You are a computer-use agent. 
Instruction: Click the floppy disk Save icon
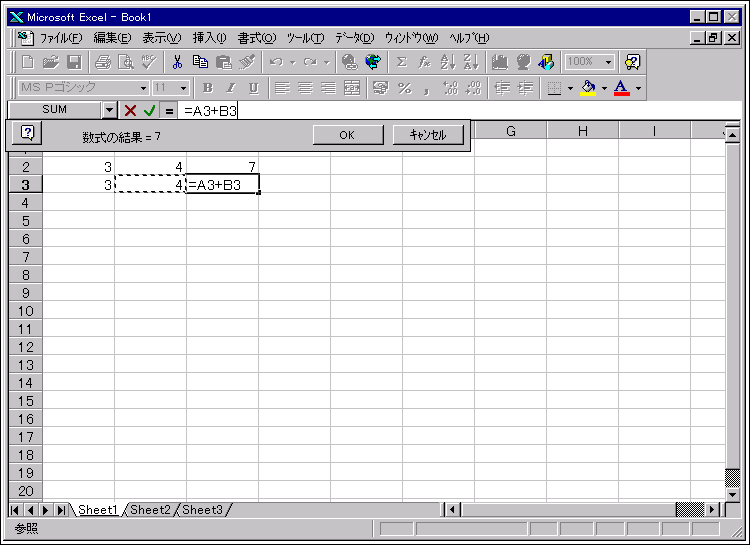74,62
